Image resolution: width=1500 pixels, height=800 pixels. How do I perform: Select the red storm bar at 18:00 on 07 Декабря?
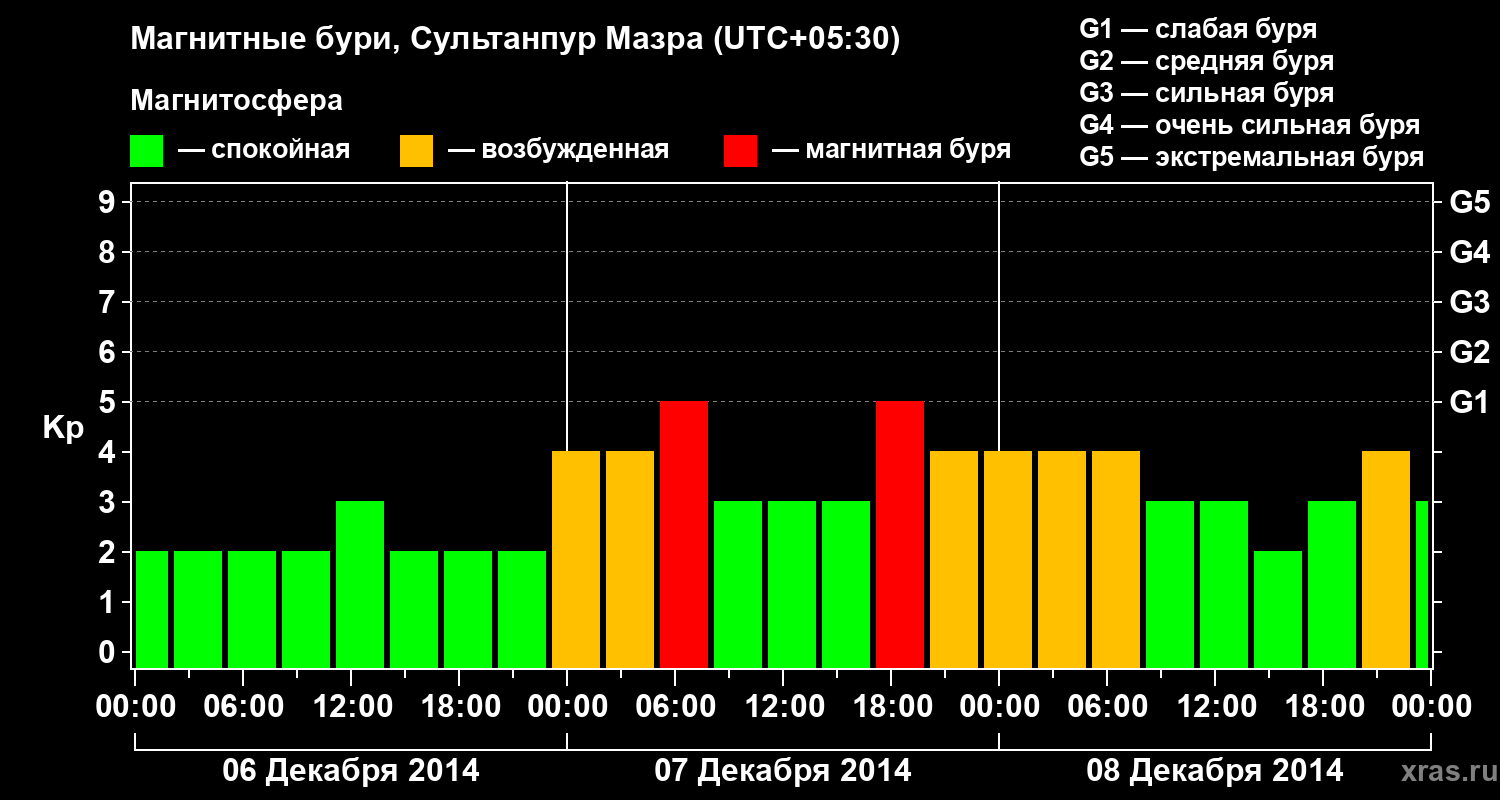tap(900, 535)
